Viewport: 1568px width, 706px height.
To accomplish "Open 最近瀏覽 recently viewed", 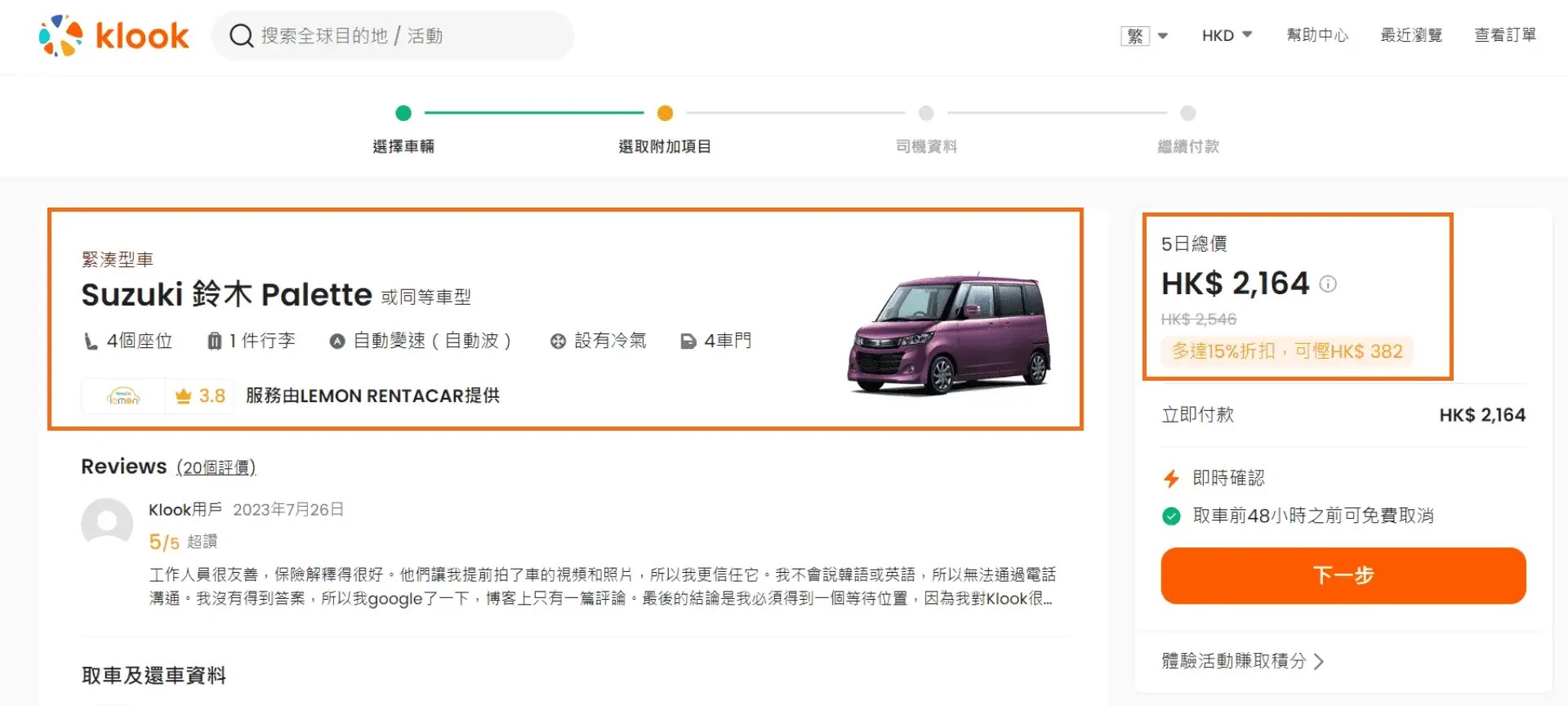I will (1411, 35).
